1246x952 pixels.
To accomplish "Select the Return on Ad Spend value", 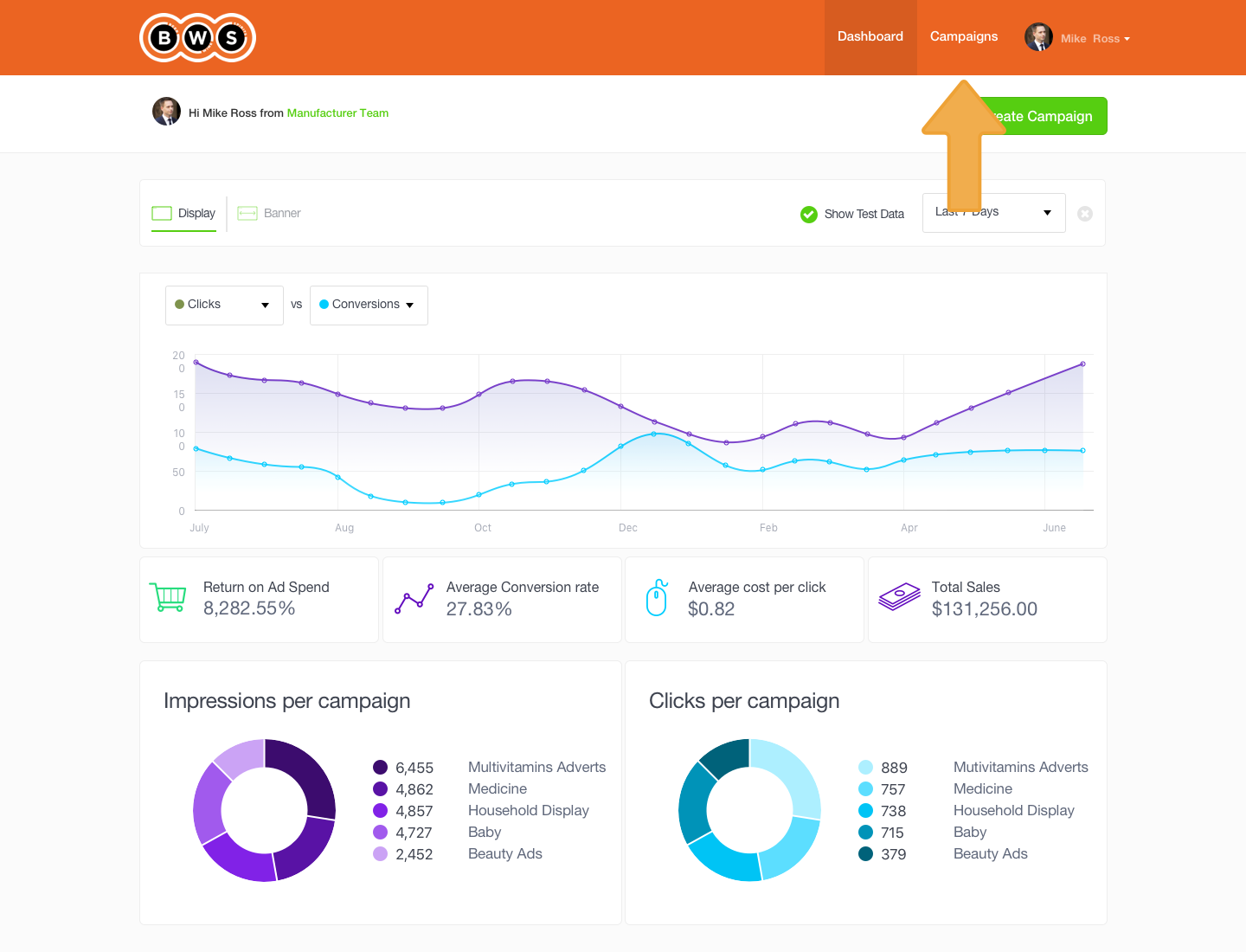I will (249, 608).
